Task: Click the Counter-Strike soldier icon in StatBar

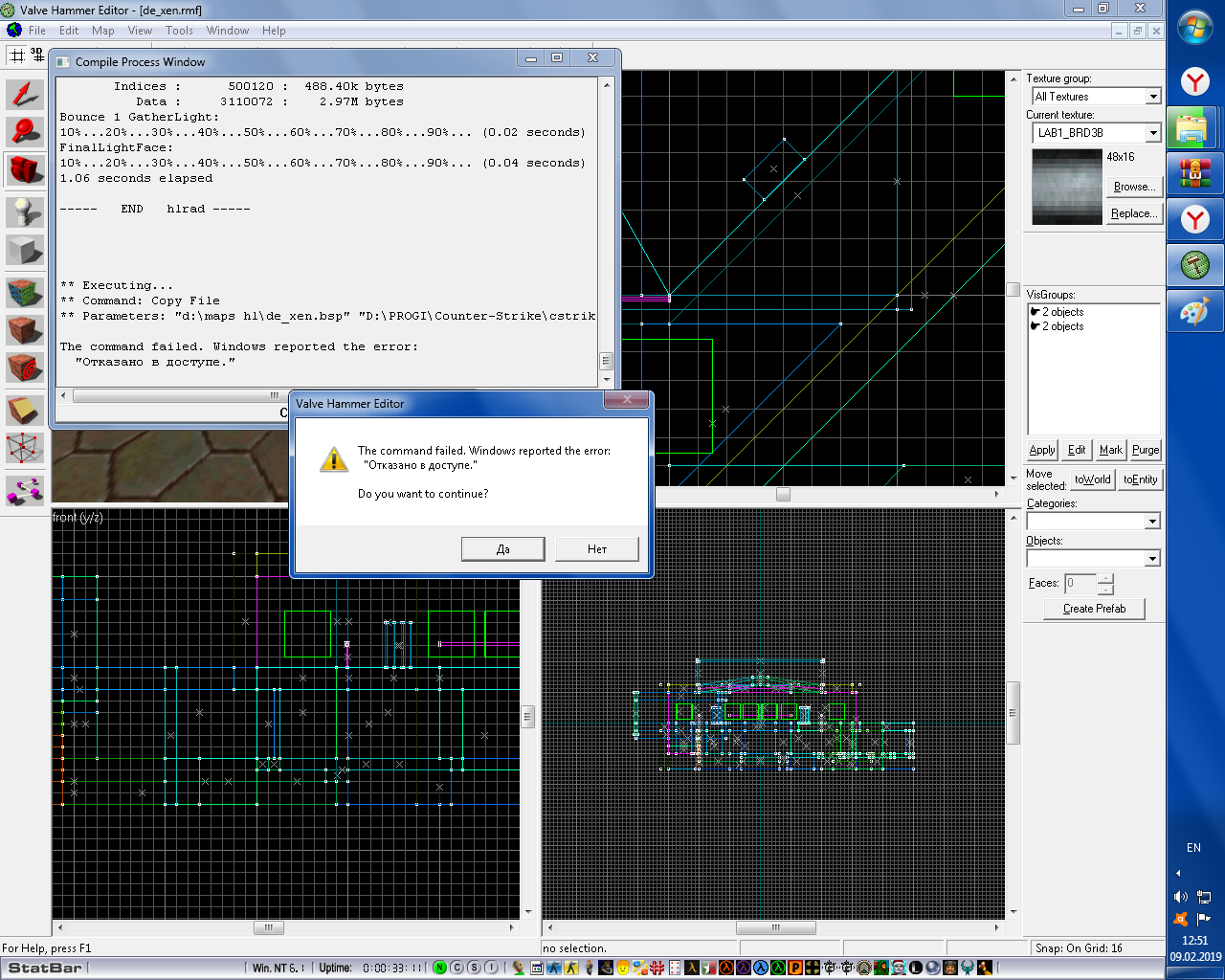Action: pos(554,968)
